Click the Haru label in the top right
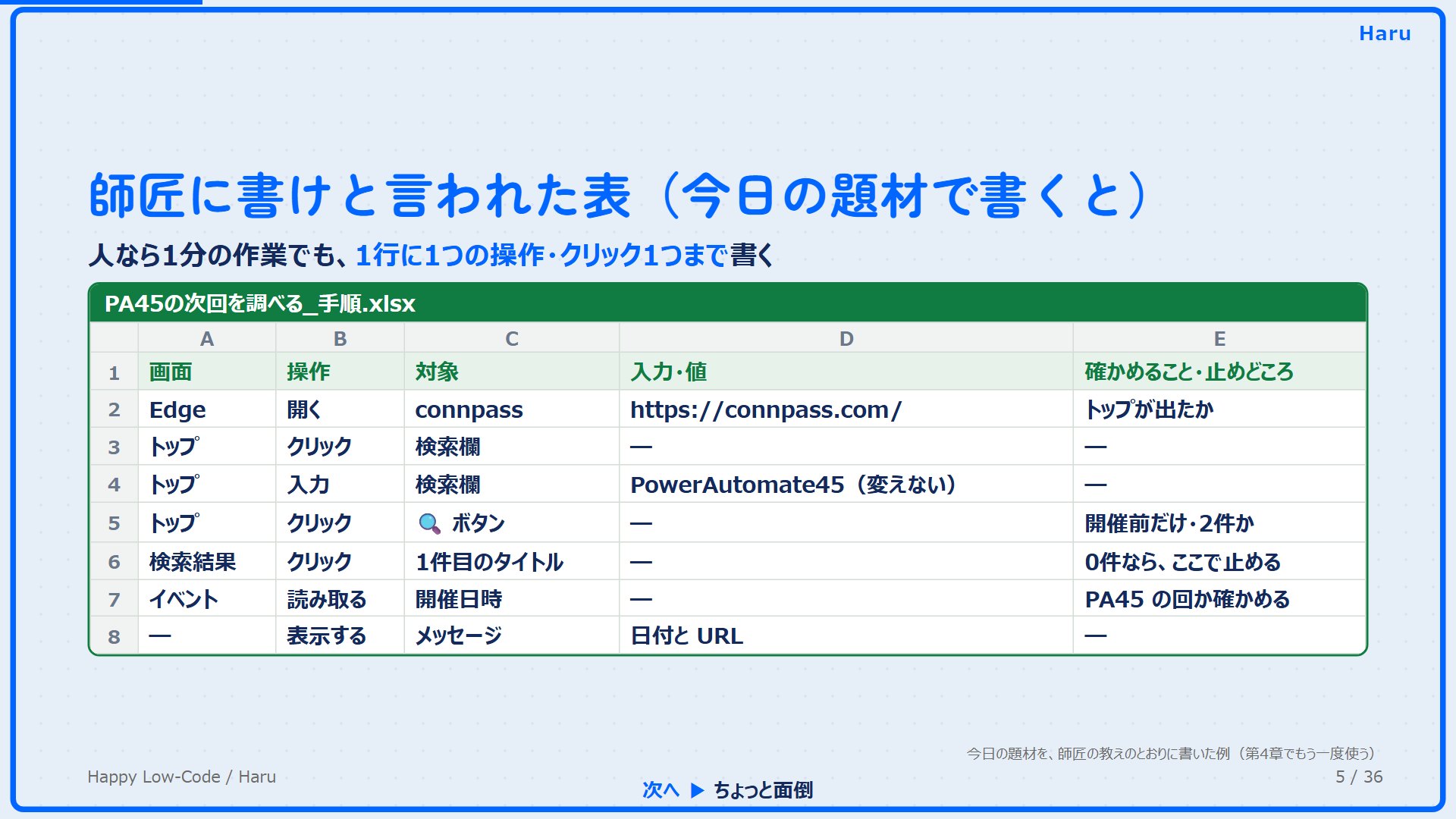The width and height of the screenshot is (1456, 819). [1385, 34]
